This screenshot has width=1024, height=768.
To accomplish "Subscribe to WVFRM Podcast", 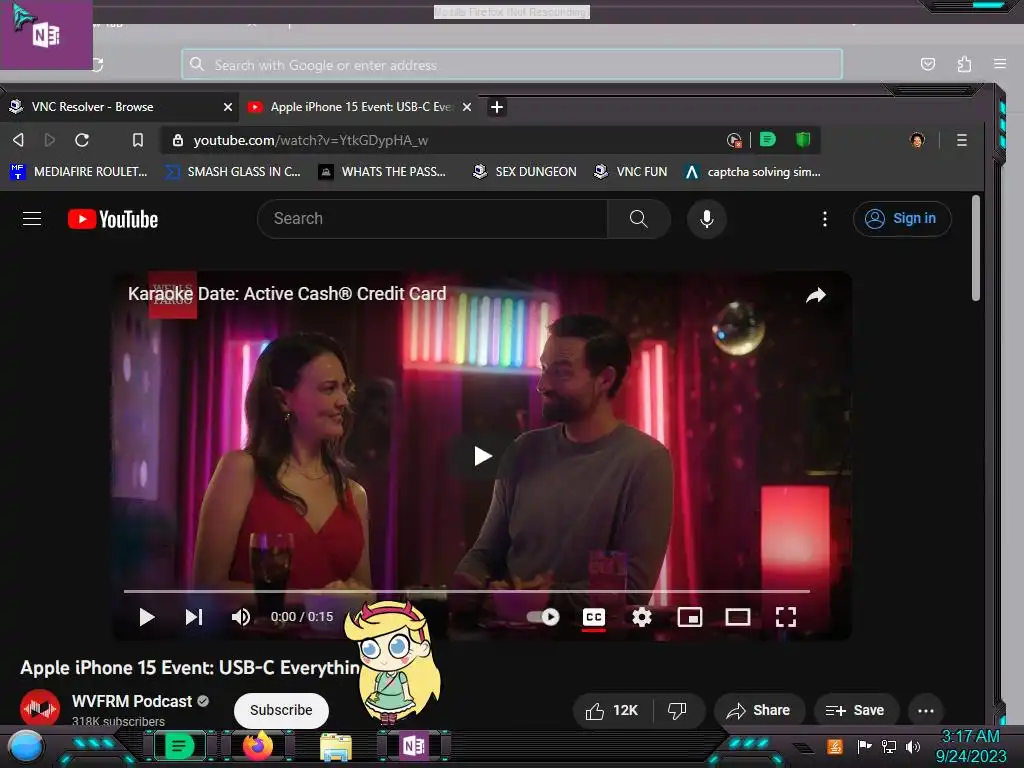I will tap(281, 710).
